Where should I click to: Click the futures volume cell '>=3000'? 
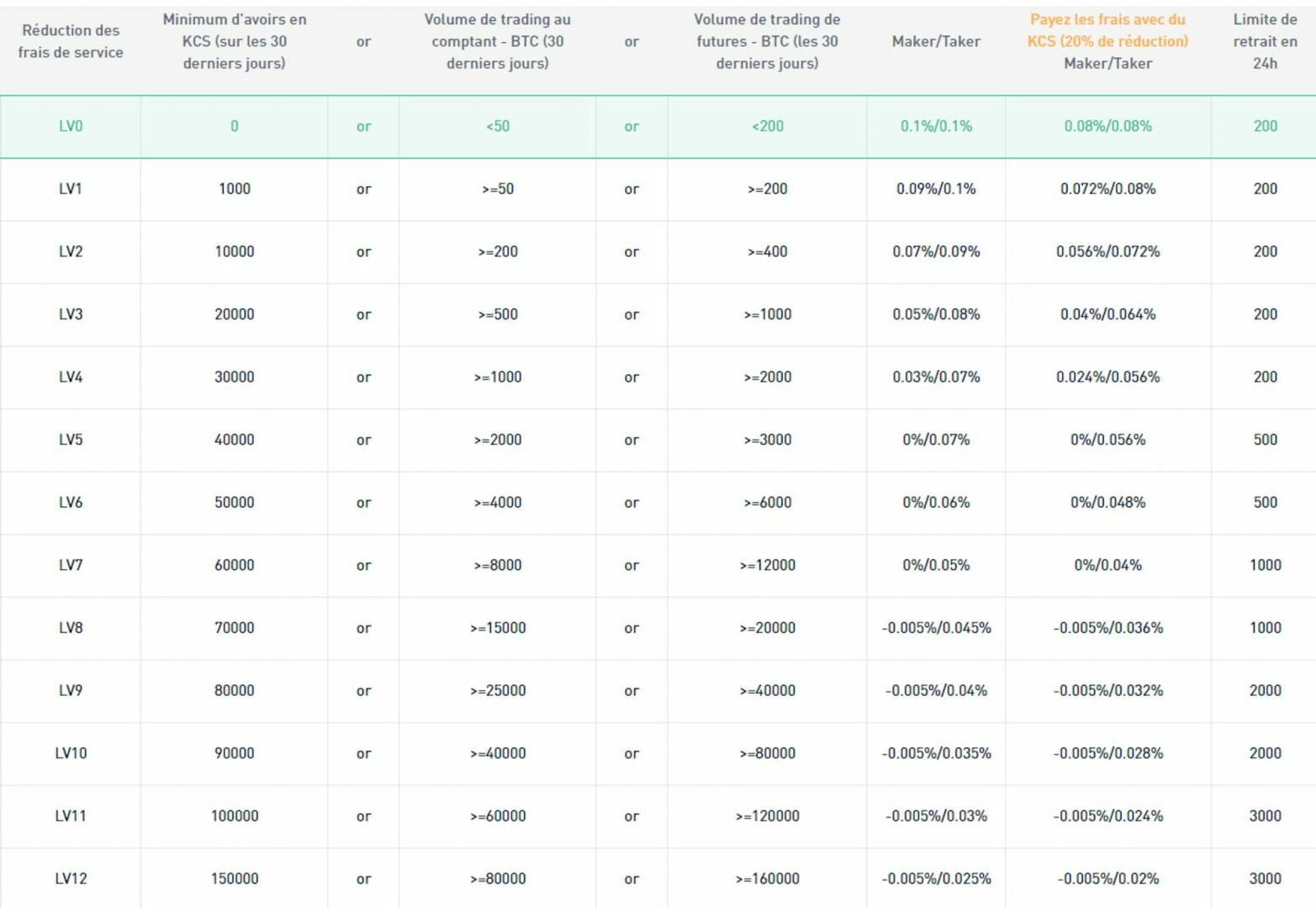[768, 440]
